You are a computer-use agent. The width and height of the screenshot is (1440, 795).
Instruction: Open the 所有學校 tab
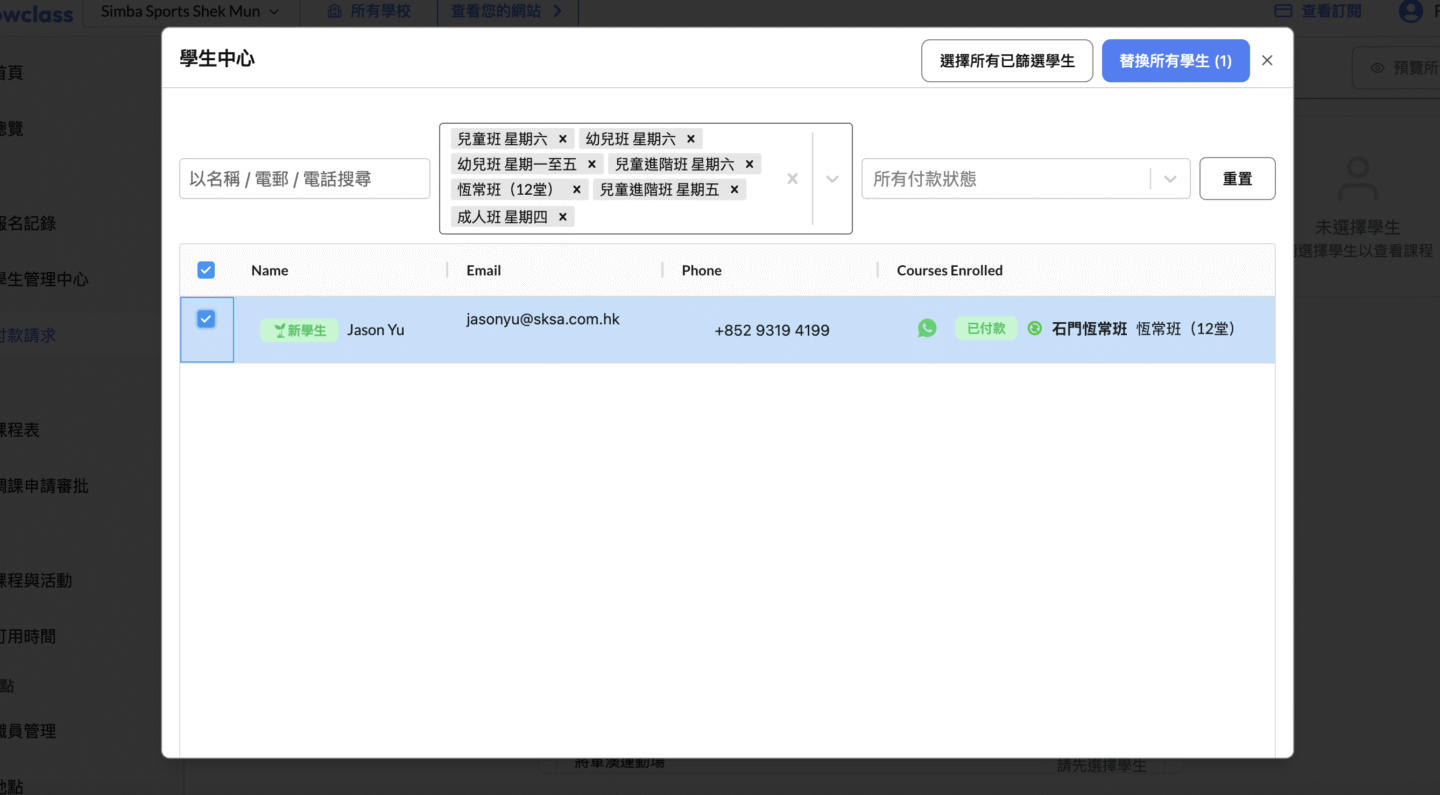[x=370, y=12]
